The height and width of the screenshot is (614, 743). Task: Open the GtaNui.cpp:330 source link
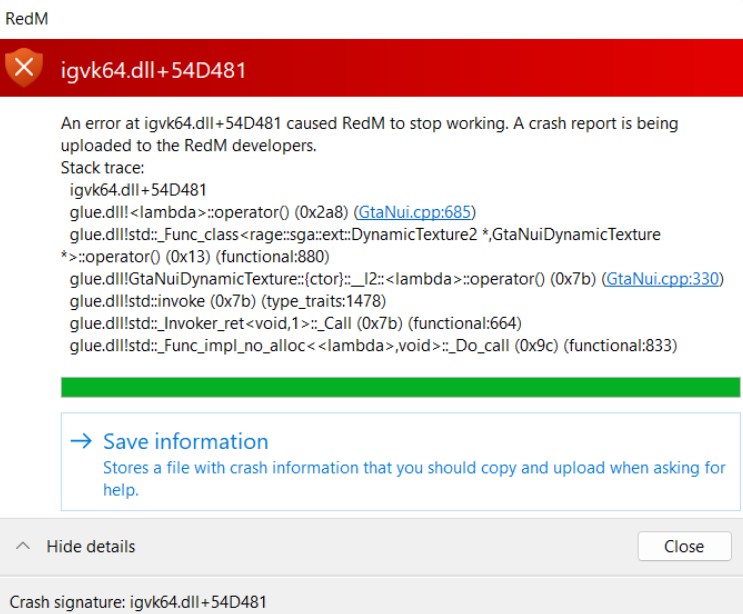(663, 278)
